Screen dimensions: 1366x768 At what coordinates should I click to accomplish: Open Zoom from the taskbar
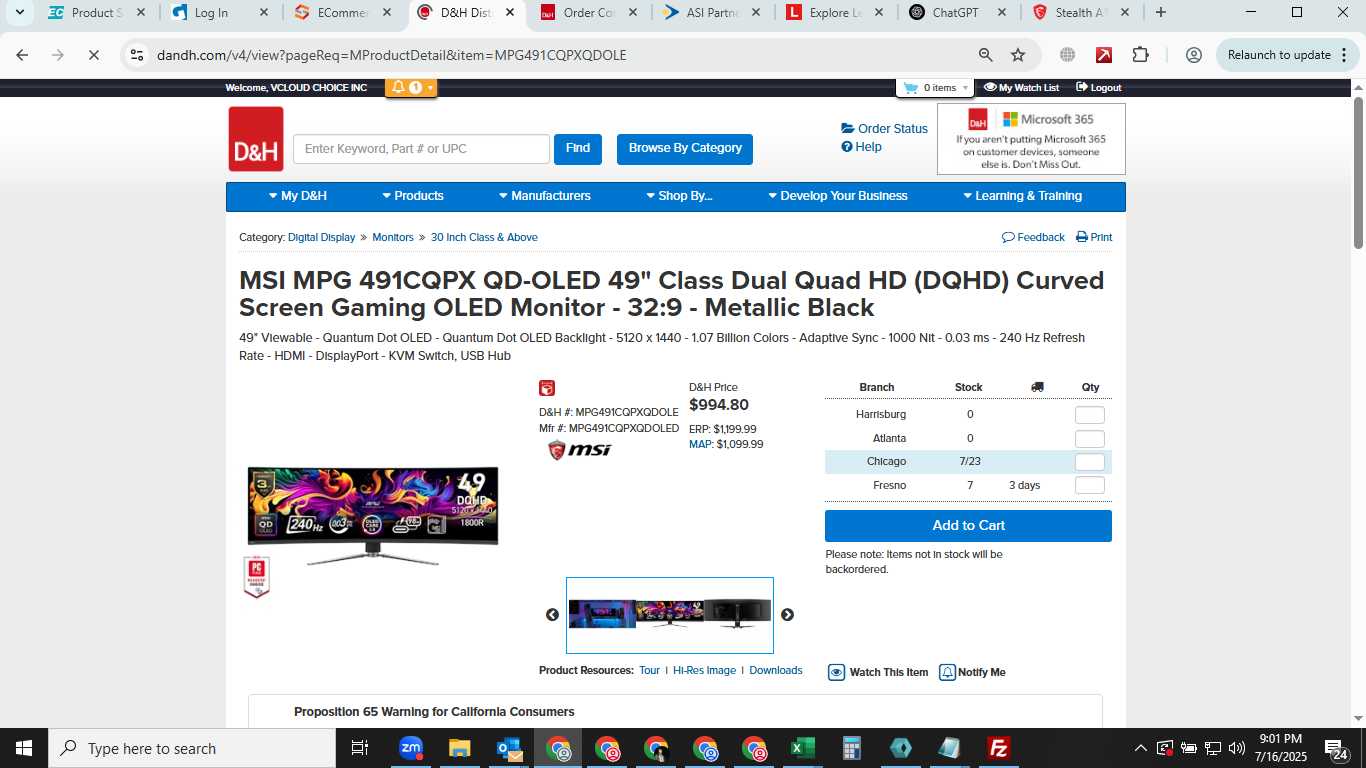point(411,748)
